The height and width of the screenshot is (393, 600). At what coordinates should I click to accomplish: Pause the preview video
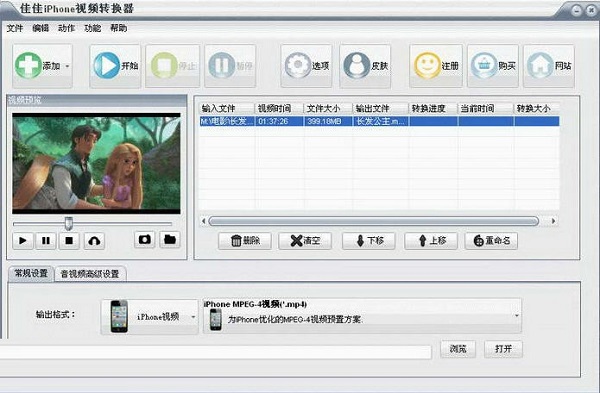(x=46, y=241)
